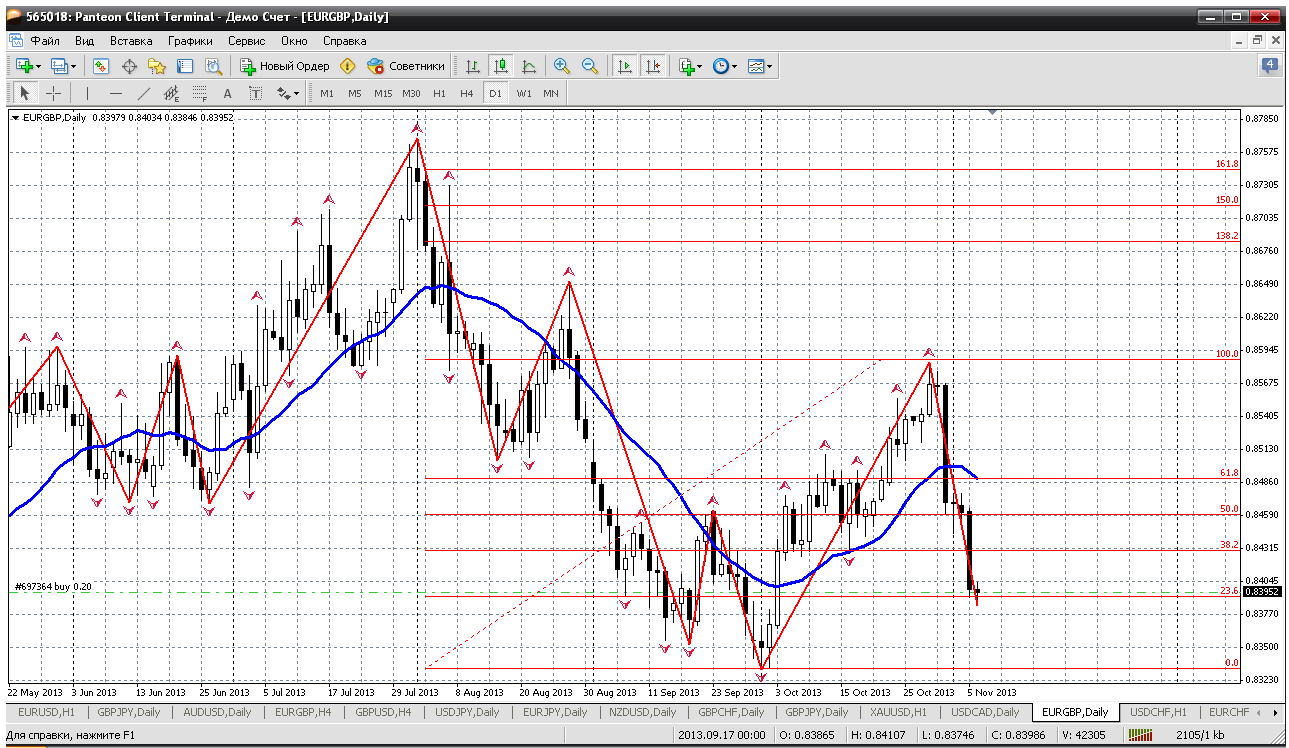Screen dimensions: 1289x748
Task: Select the H4 timeframe button
Action: pos(466,93)
